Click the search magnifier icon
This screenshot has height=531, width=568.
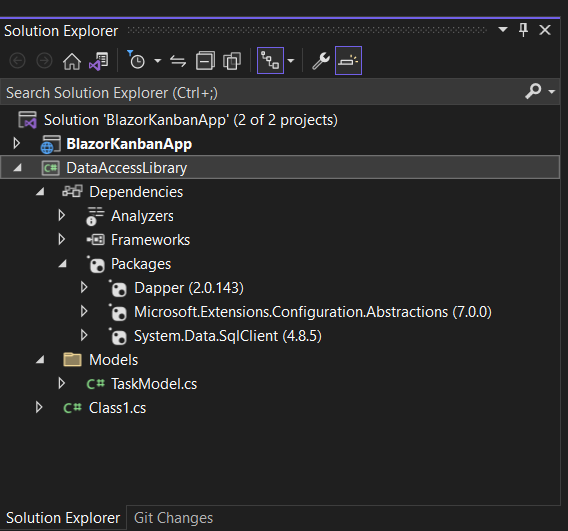coord(533,91)
